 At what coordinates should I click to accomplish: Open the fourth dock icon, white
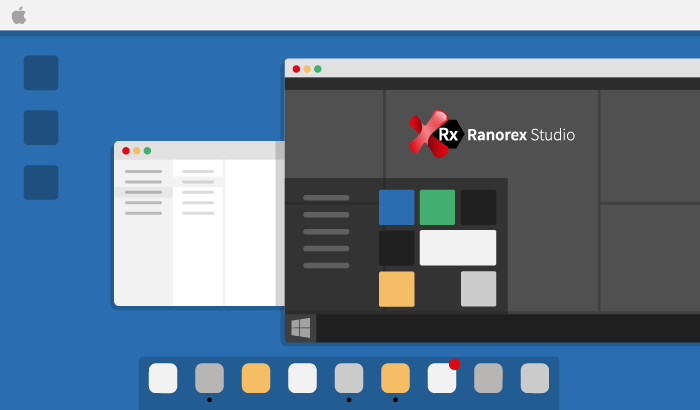click(302, 378)
